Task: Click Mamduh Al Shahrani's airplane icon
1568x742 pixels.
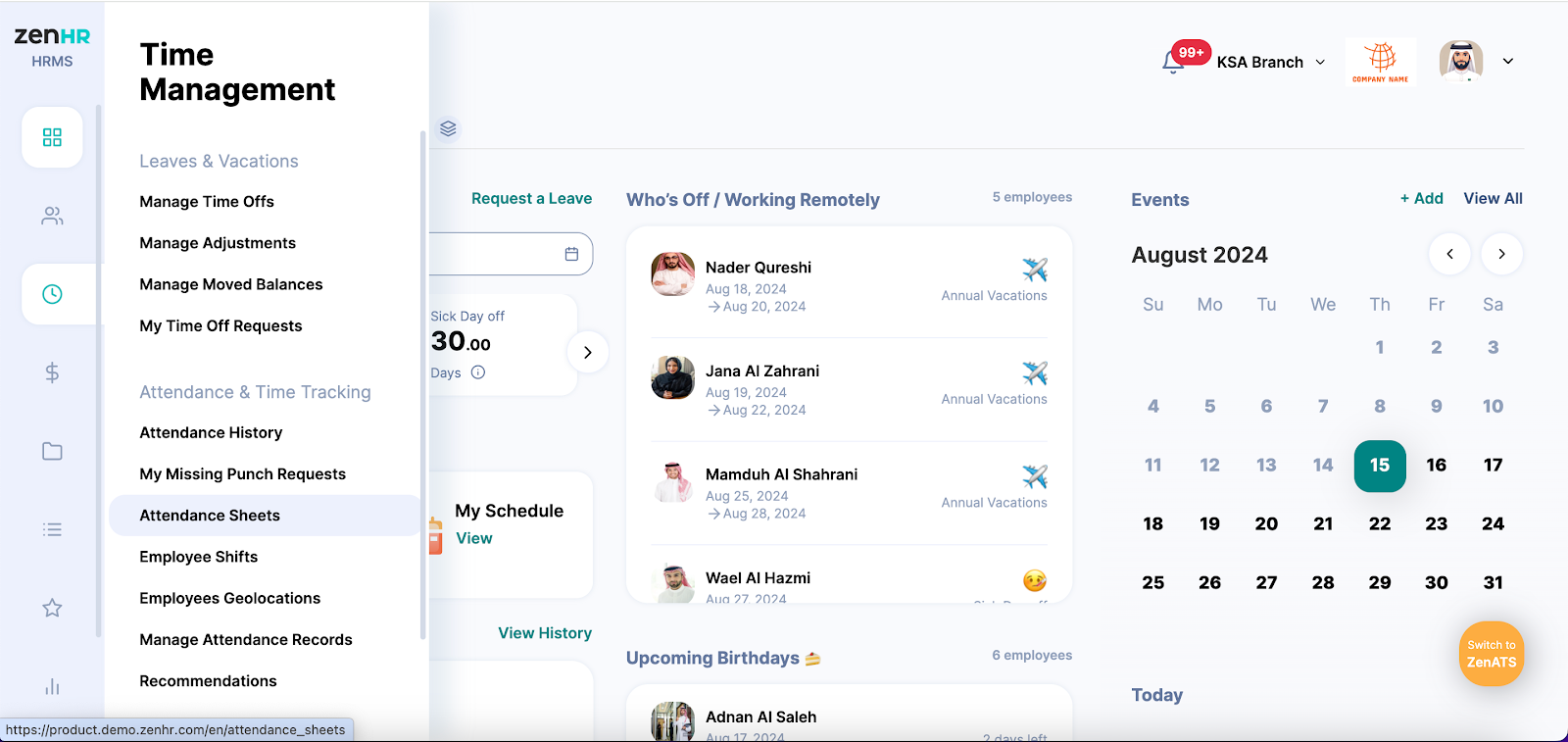Action: pos(1035,476)
